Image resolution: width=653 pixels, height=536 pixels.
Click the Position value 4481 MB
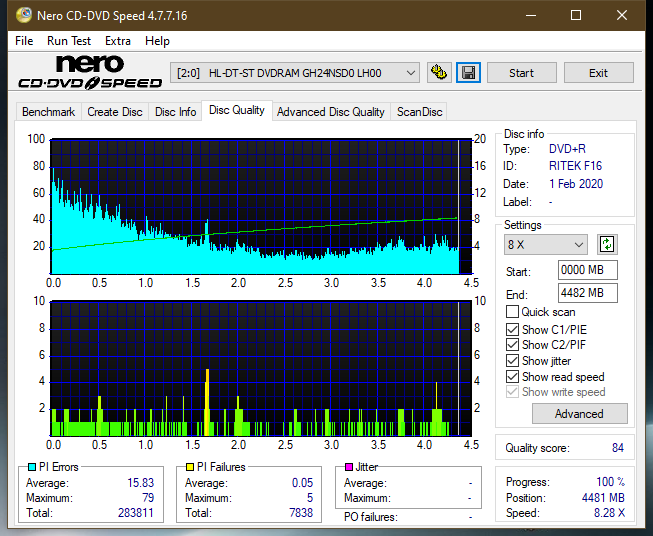click(603, 498)
